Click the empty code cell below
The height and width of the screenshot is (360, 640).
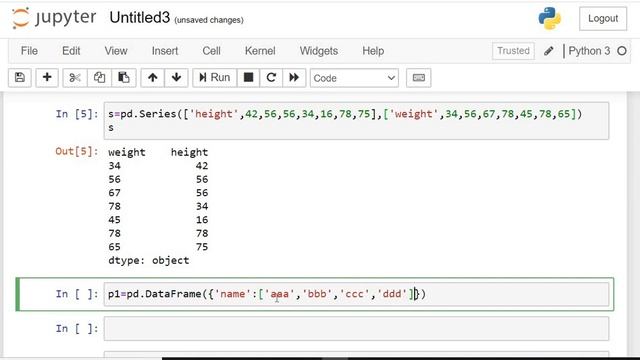356,329
